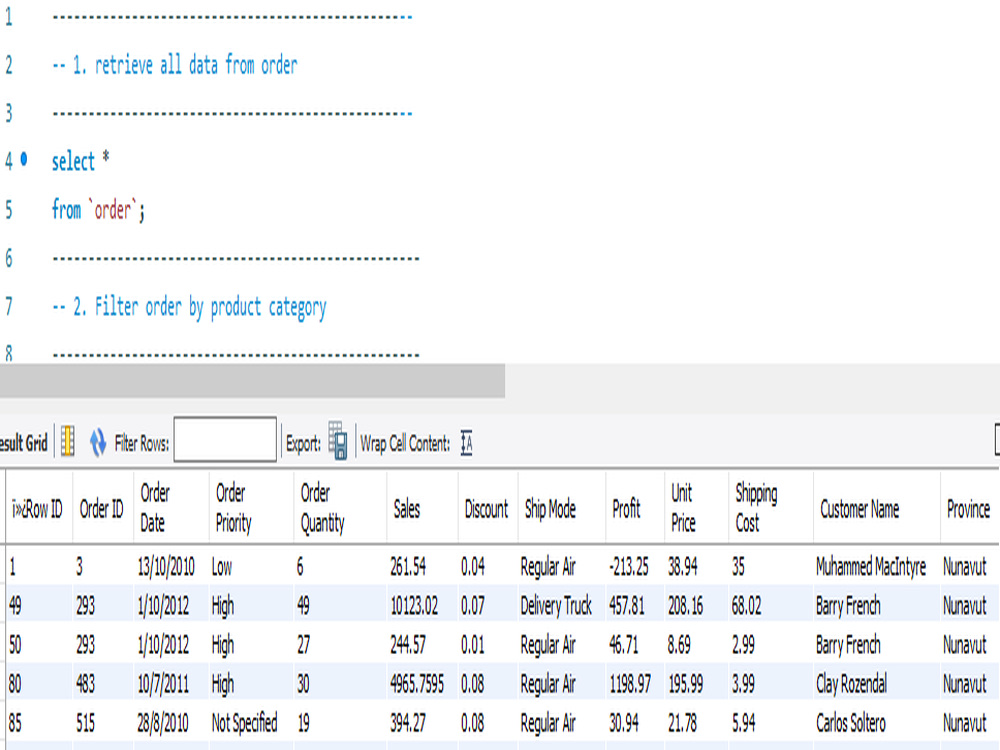Click the blue breakpoint dot on line 4
Screen dimensions: 1000x750
[24, 158]
